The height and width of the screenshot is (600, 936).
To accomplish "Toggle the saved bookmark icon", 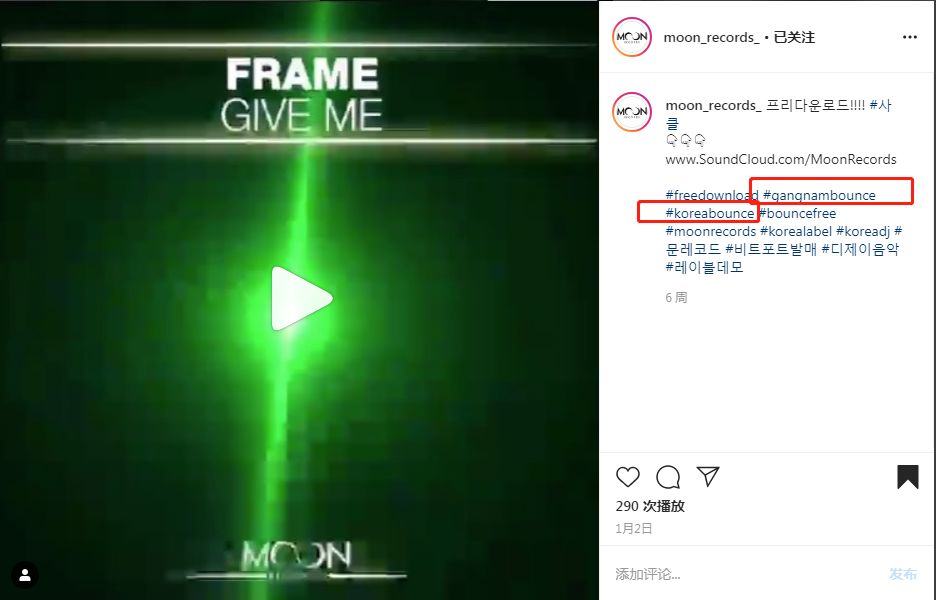I will (907, 477).
